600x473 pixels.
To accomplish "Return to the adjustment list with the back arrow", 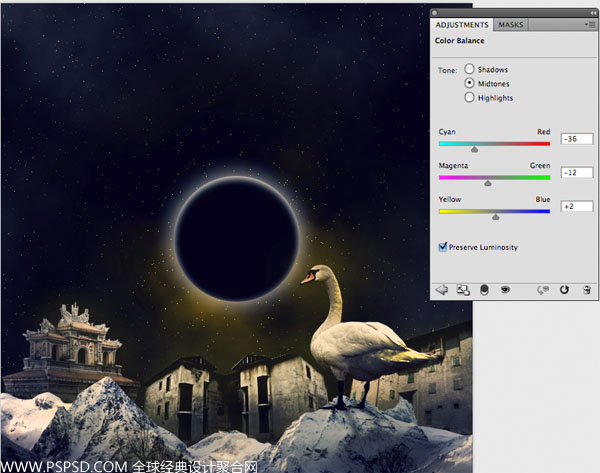I will (442, 290).
